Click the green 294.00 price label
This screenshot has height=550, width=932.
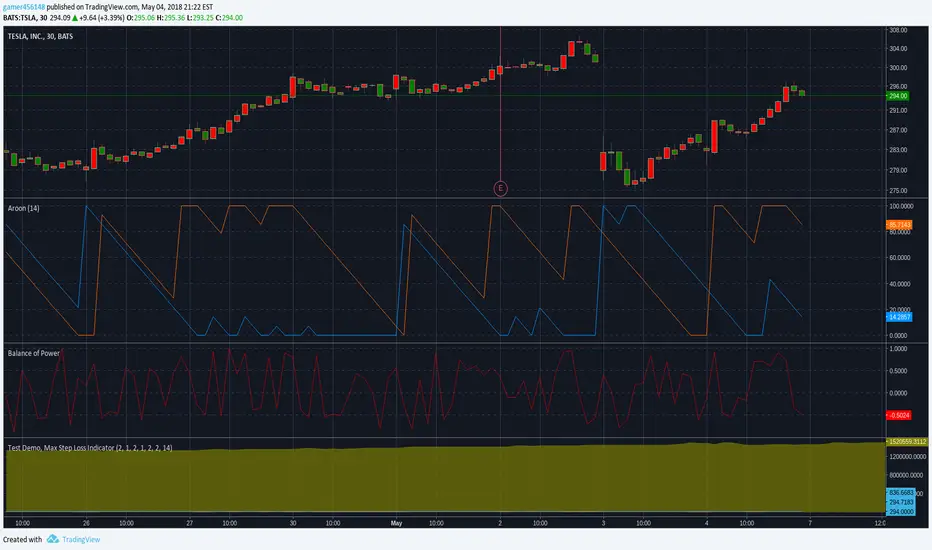pos(898,96)
